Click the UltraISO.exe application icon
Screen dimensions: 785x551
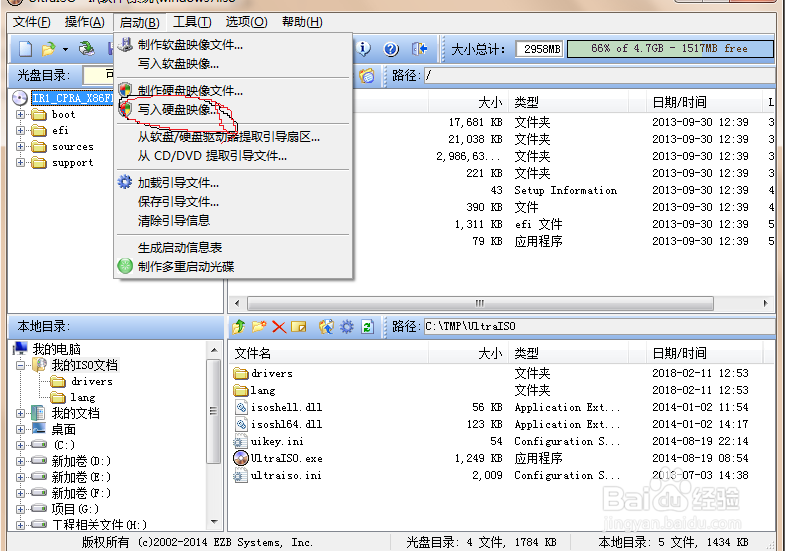click(241, 458)
